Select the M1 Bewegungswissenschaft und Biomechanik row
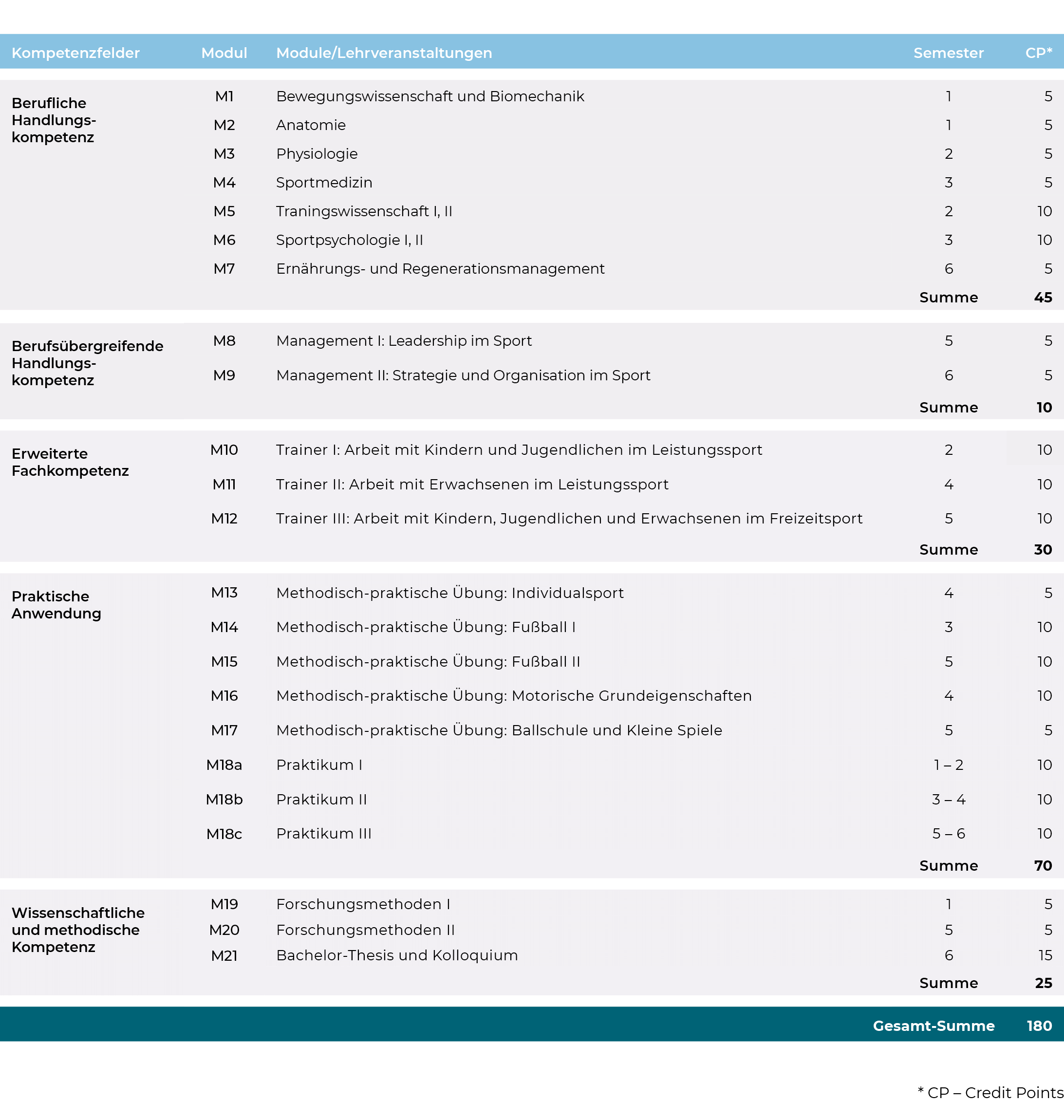Image resolution: width=1064 pixels, height=1120 pixels. tap(429, 96)
